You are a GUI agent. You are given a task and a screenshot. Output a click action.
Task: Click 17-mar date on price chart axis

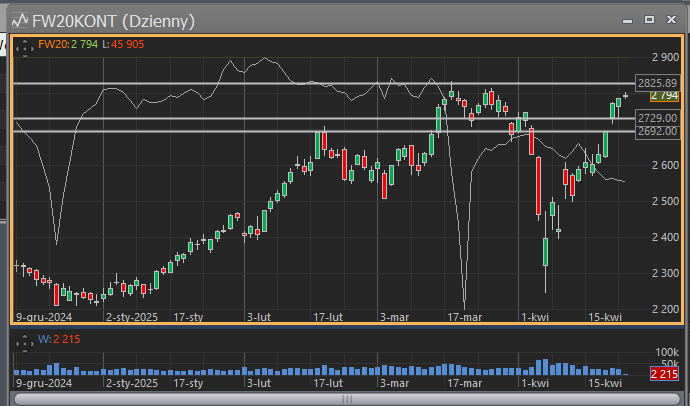click(x=465, y=317)
